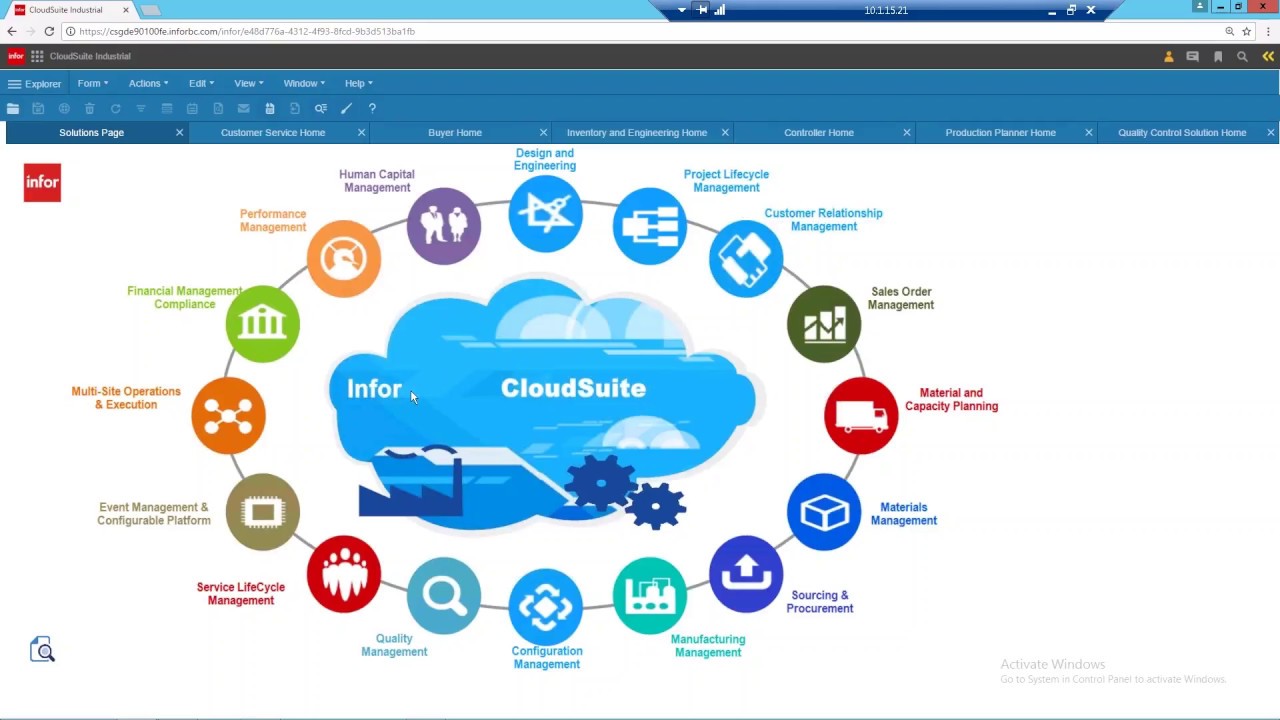Viewport: 1280px width, 720px height.
Task: Click the Infor logo beside the diagram
Action: tap(42, 182)
